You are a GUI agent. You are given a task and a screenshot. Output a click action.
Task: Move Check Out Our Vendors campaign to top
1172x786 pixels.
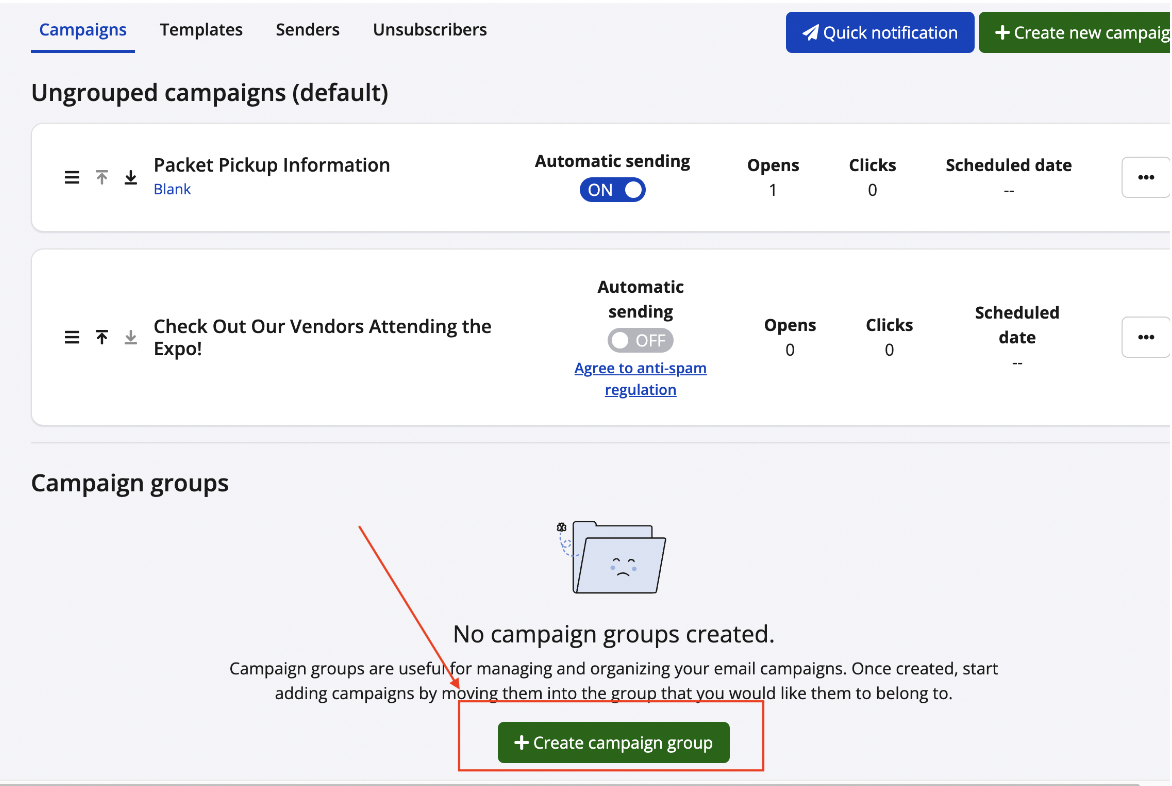click(101, 338)
